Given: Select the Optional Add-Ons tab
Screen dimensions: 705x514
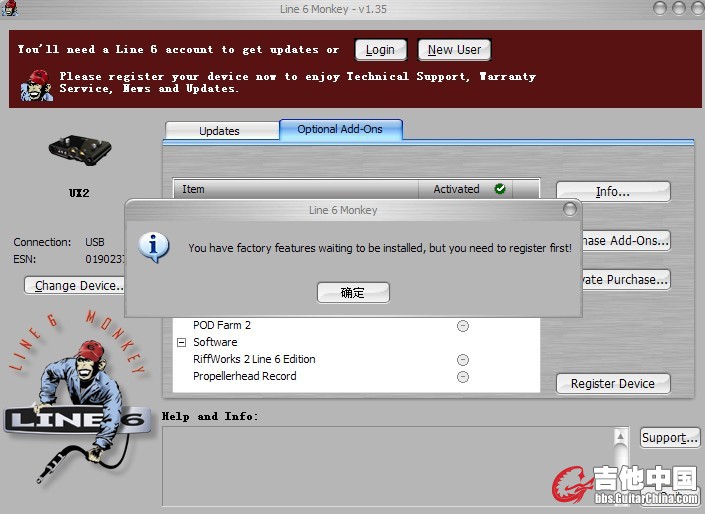Looking at the screenshot, I should point(340,130).
